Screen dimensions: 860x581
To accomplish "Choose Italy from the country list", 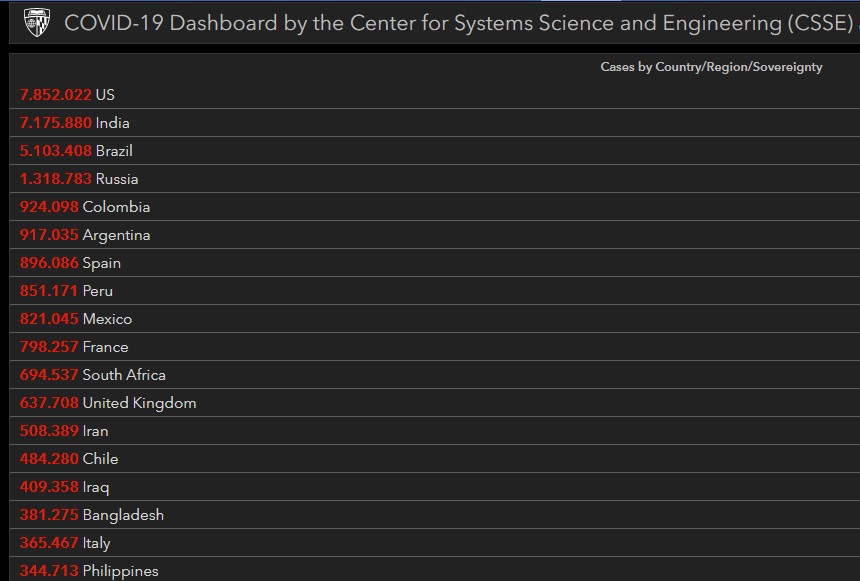I will pyautogui.click(x=65, y=543).
